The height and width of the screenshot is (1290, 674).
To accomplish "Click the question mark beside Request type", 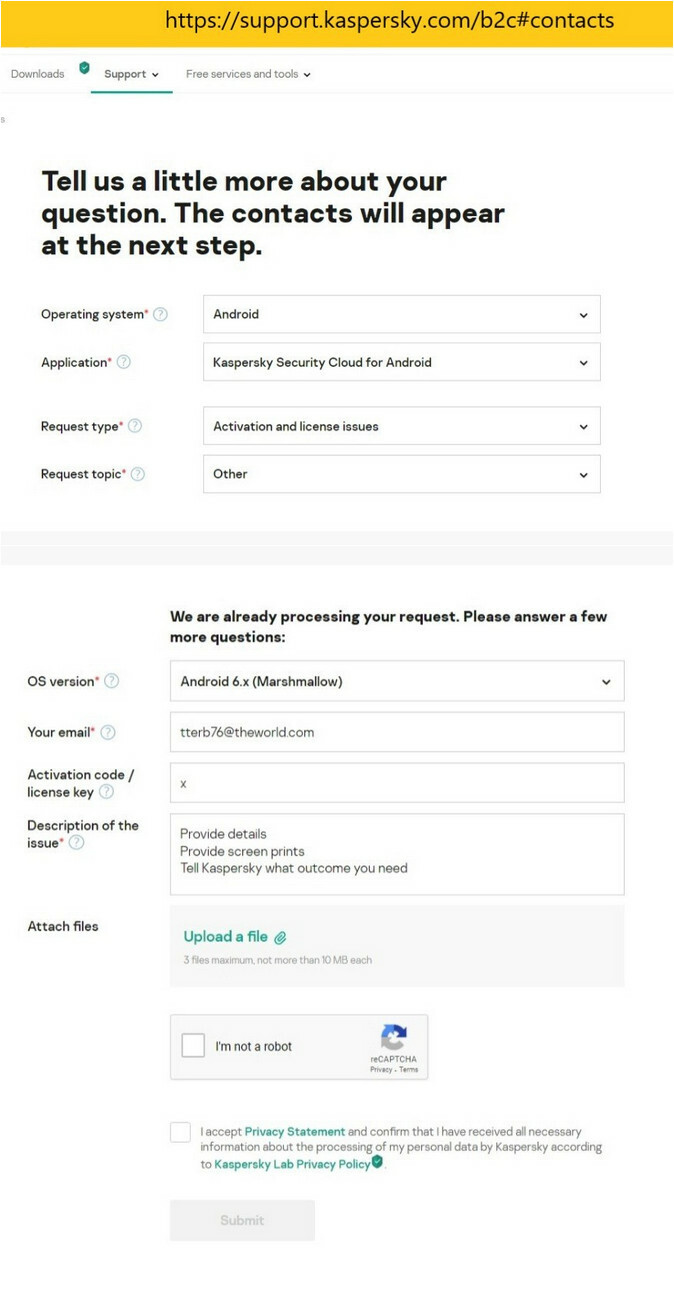I will pyautogui.click(x=135, y=426).
